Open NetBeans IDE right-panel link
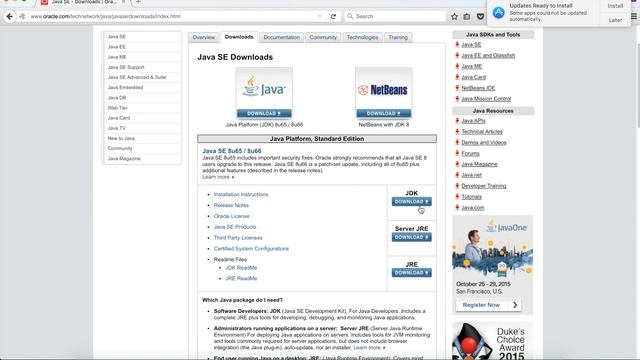Screen dimensions: 640x360 (478, 88)
